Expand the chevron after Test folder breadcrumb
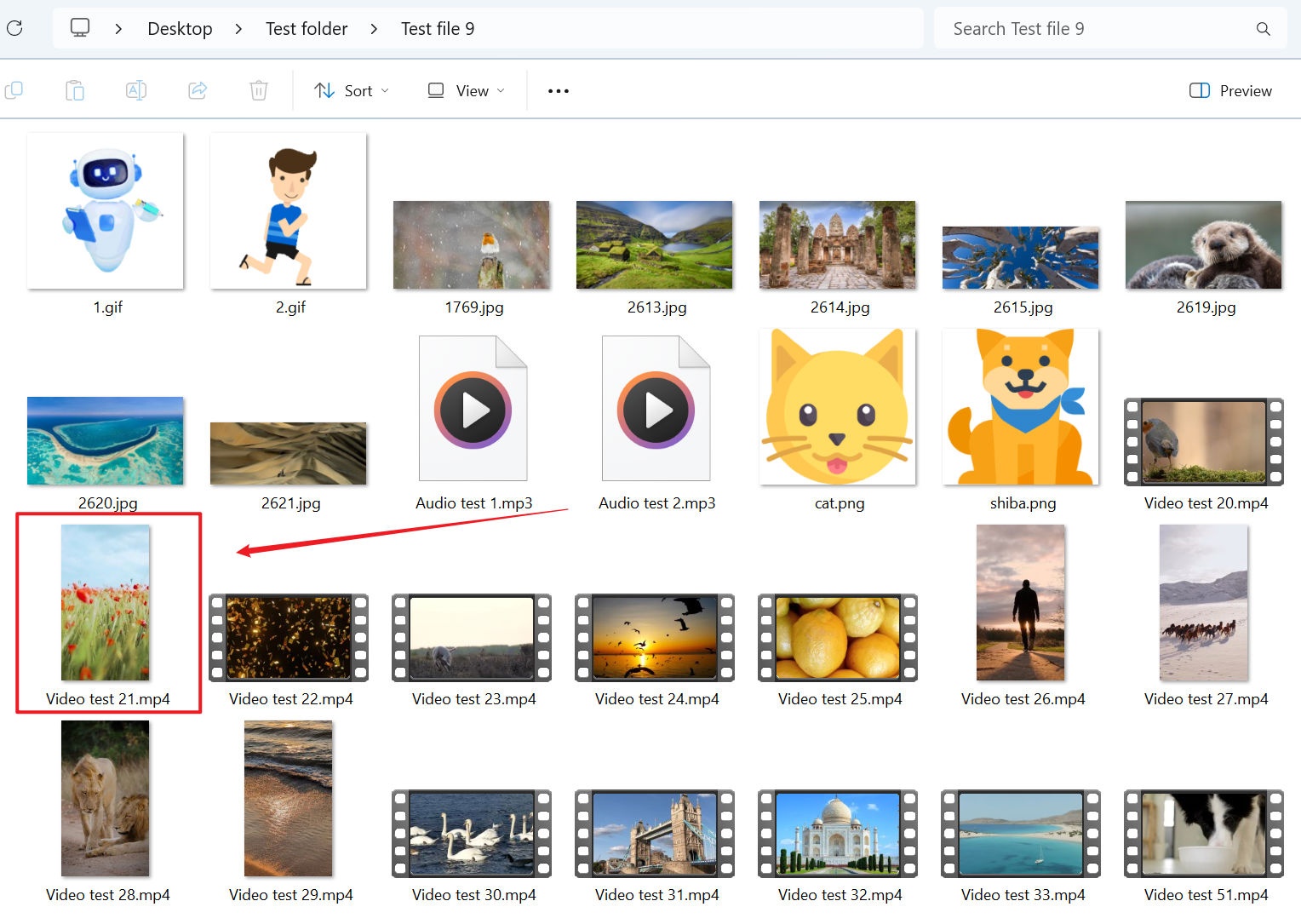The height and width of the screenshot is (924, 1301). click(374, 29)
